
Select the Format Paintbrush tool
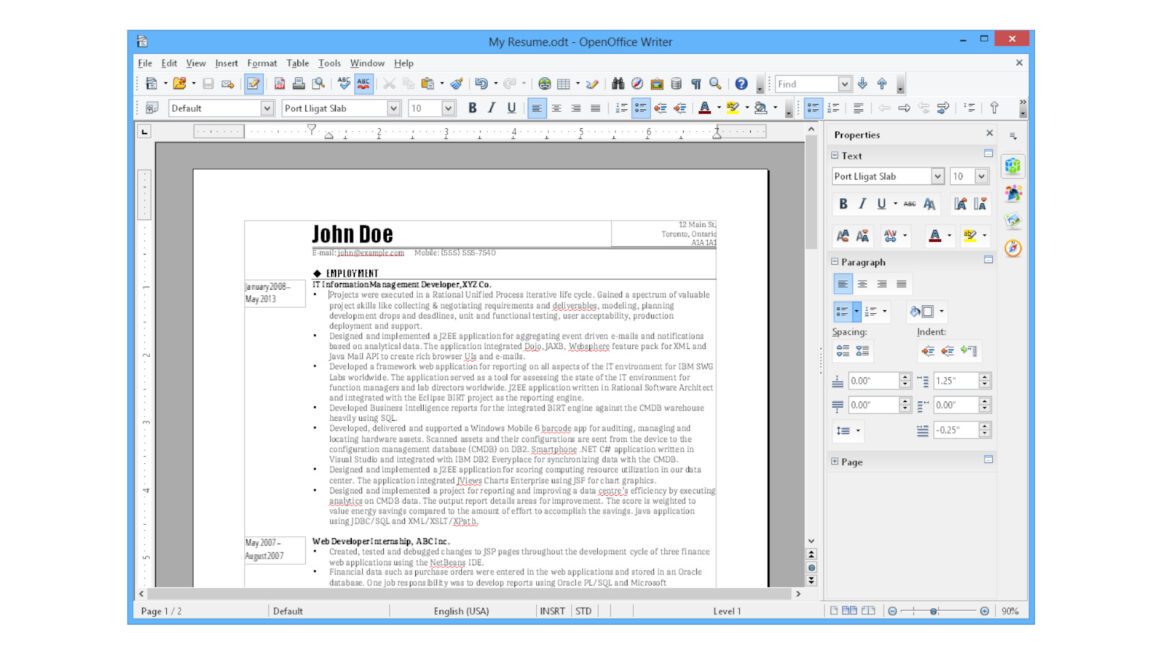pos(457,84)
